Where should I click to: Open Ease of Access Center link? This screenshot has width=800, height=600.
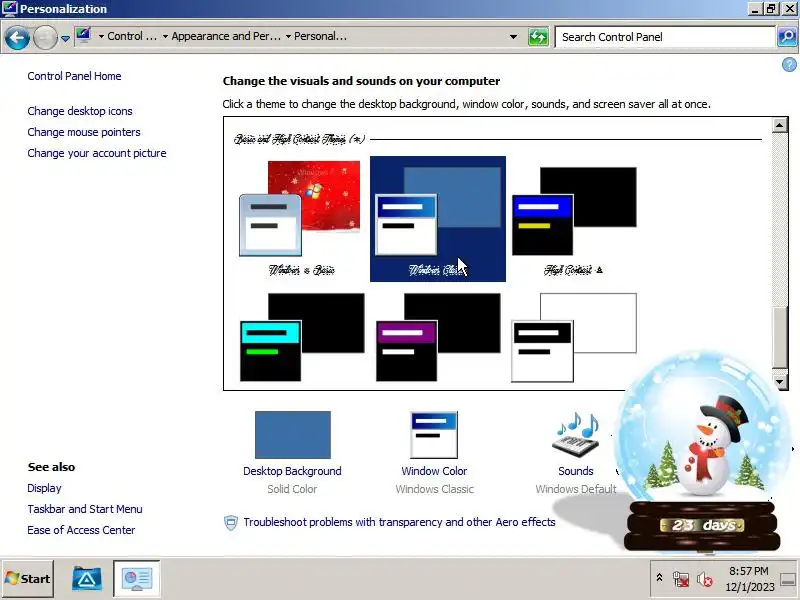click(82, 530)
